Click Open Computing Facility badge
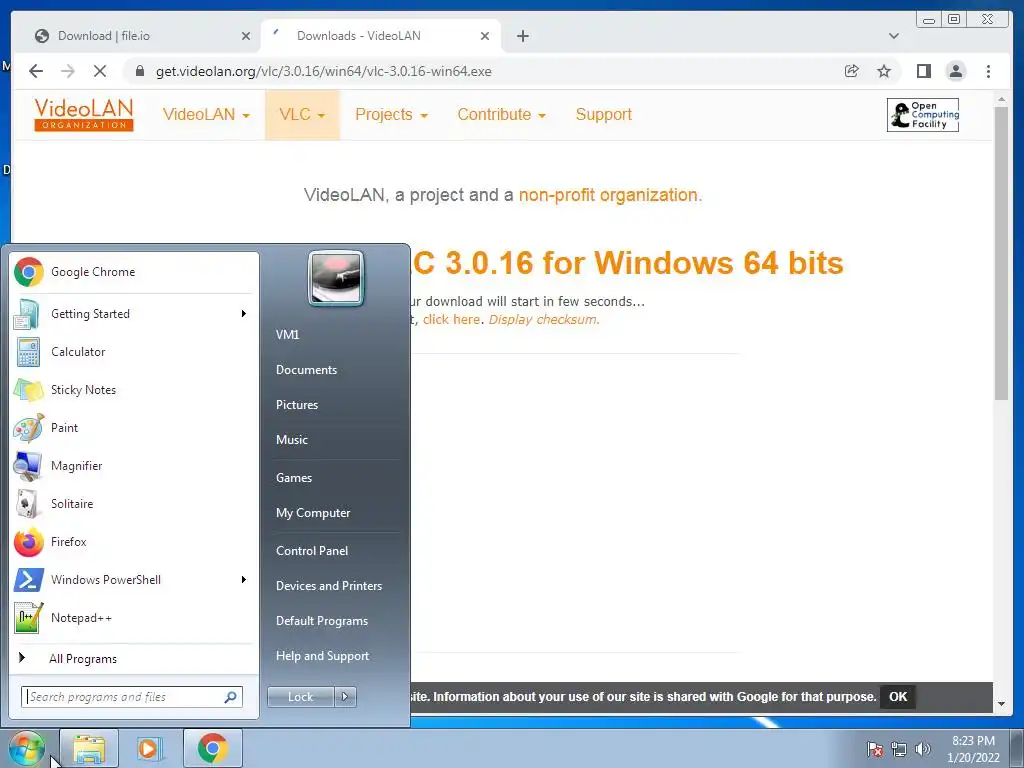1024x768 pixels. [923, 115]
